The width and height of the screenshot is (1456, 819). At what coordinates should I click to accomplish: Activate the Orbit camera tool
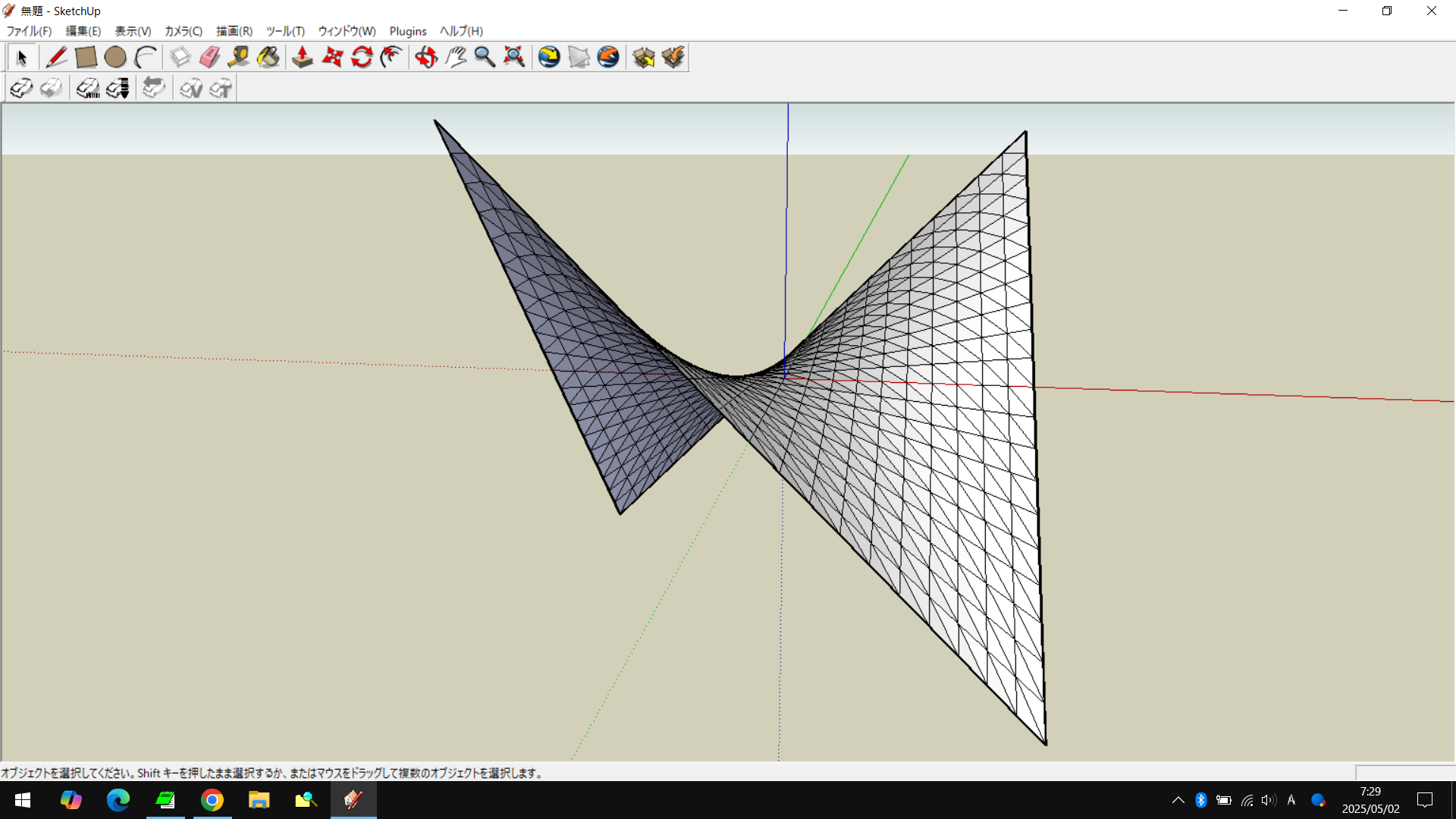pos(426,58)
